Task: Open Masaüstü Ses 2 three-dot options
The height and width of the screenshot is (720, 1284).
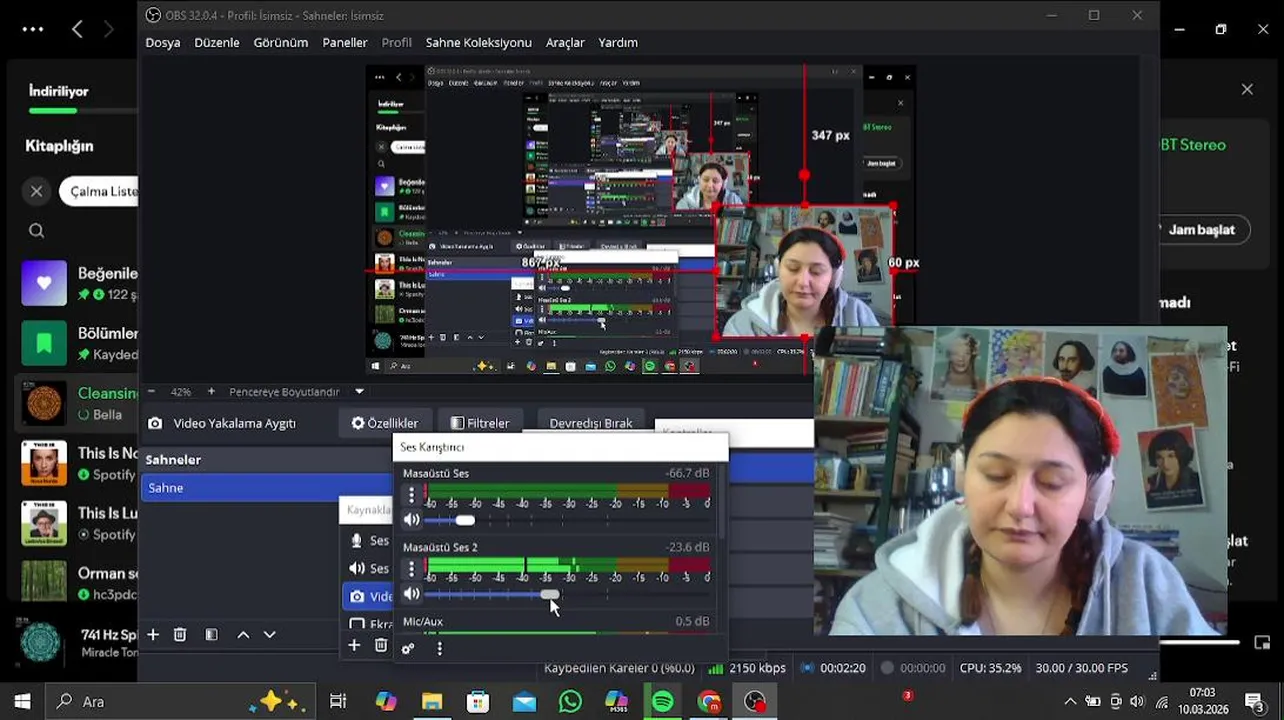Action: (x=411, y=569)
